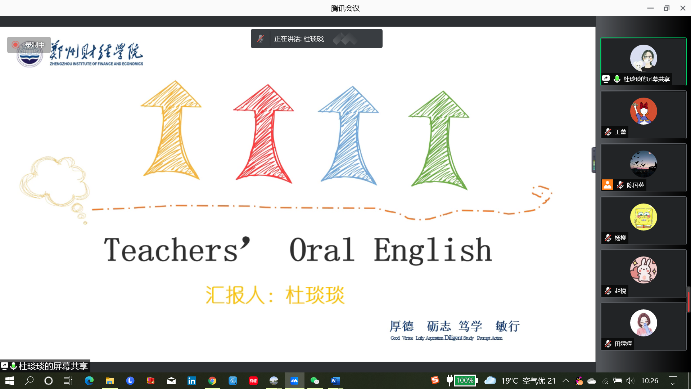Click the orange host badge icon
The image size is (691, 389).
click(x=607, y=185)
